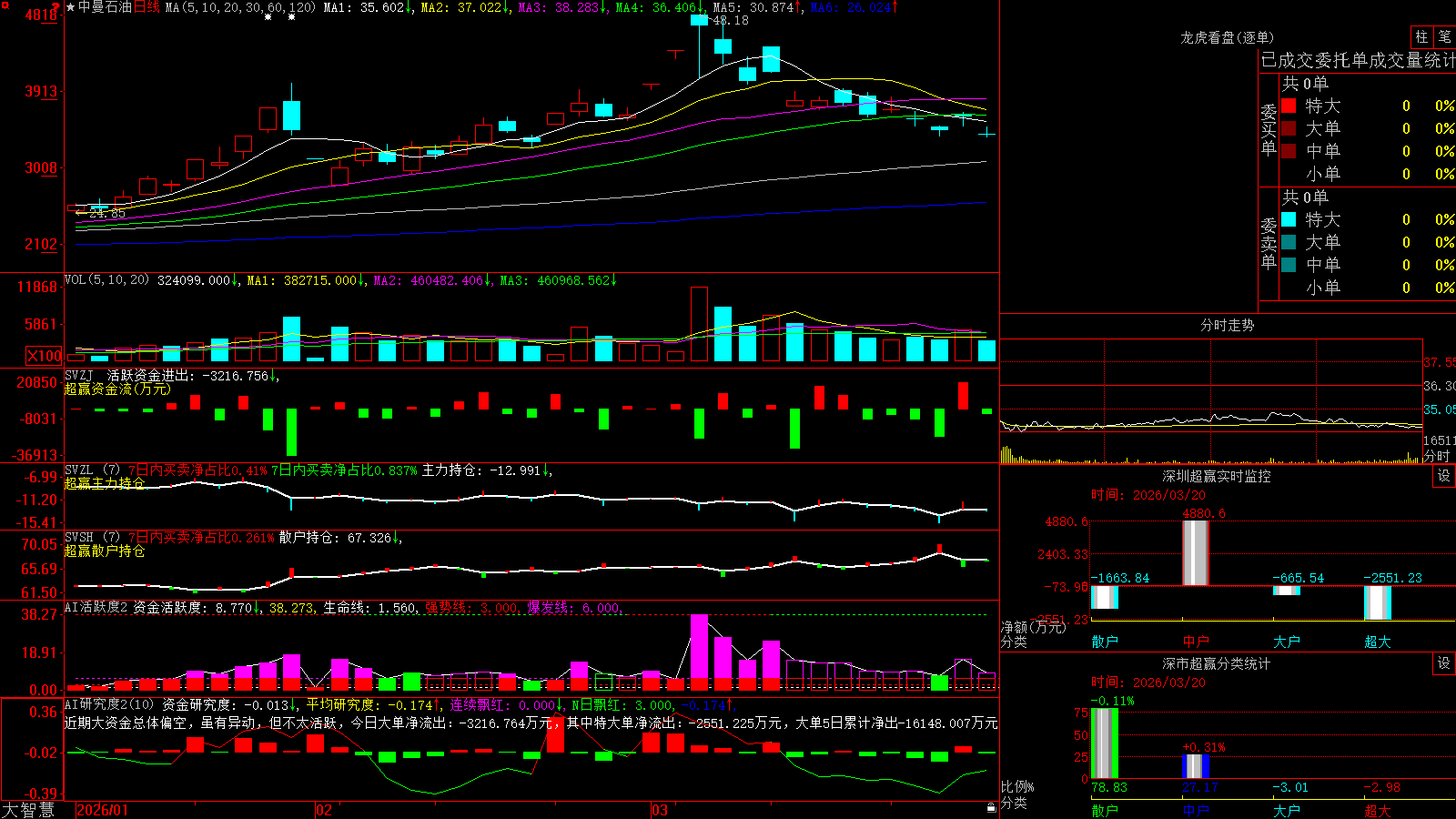Image resolution: width=1456 pixels, height=819 pixels.
Task: Click the star icon before 中曼石油
Action: 71,7
